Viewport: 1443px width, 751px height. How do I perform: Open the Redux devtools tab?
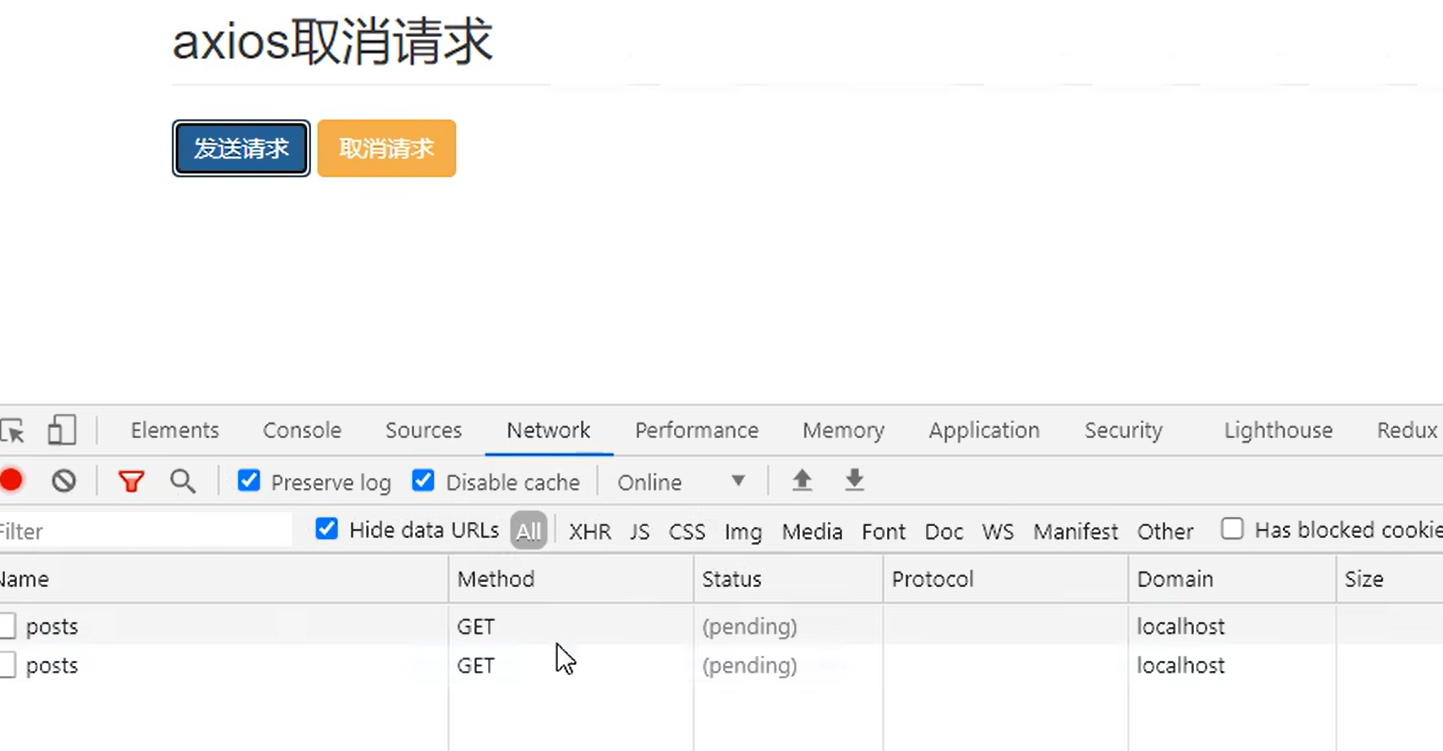point(1406,430)
